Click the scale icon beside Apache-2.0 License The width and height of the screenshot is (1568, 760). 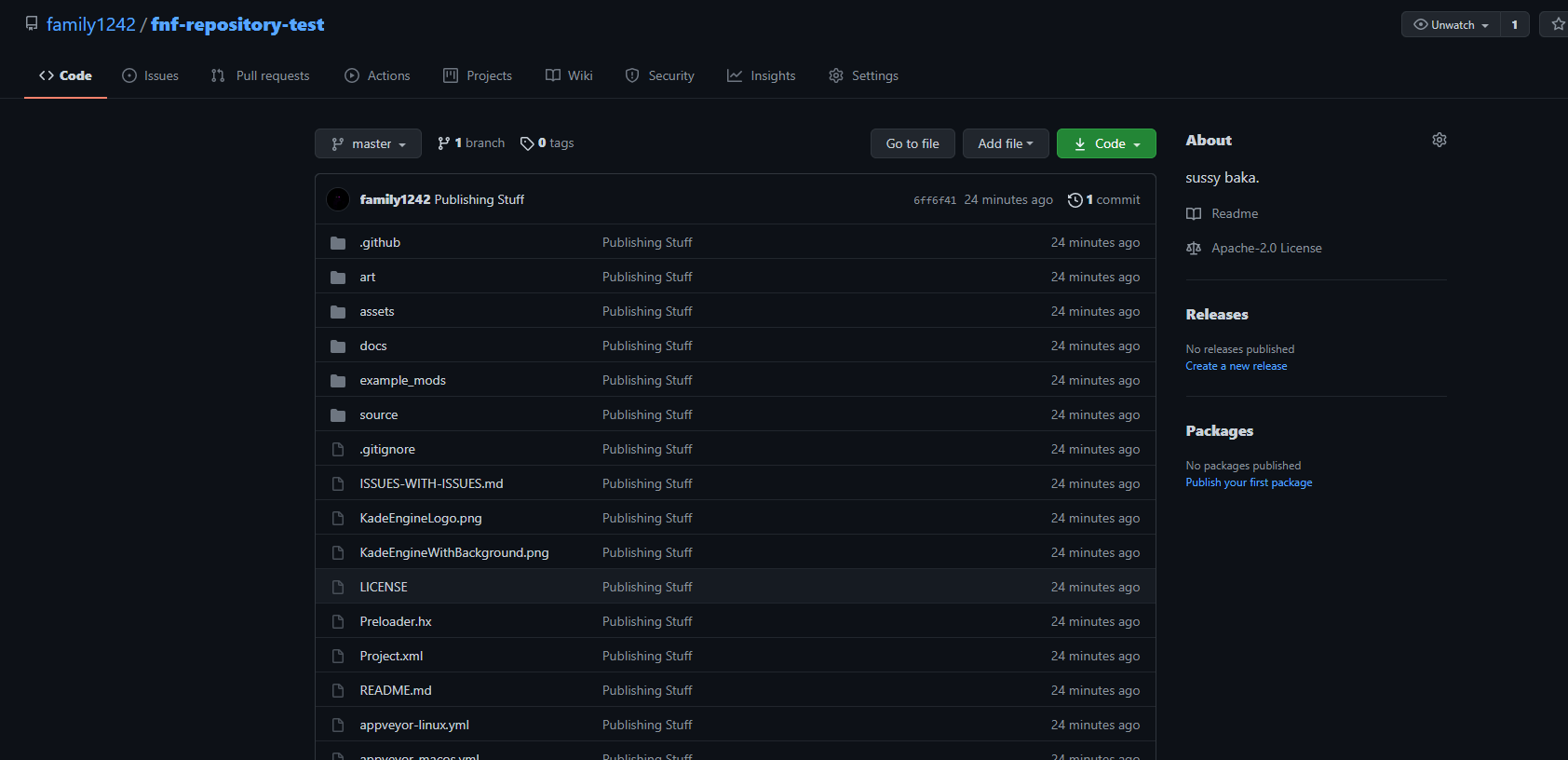tap(1194, 249)
